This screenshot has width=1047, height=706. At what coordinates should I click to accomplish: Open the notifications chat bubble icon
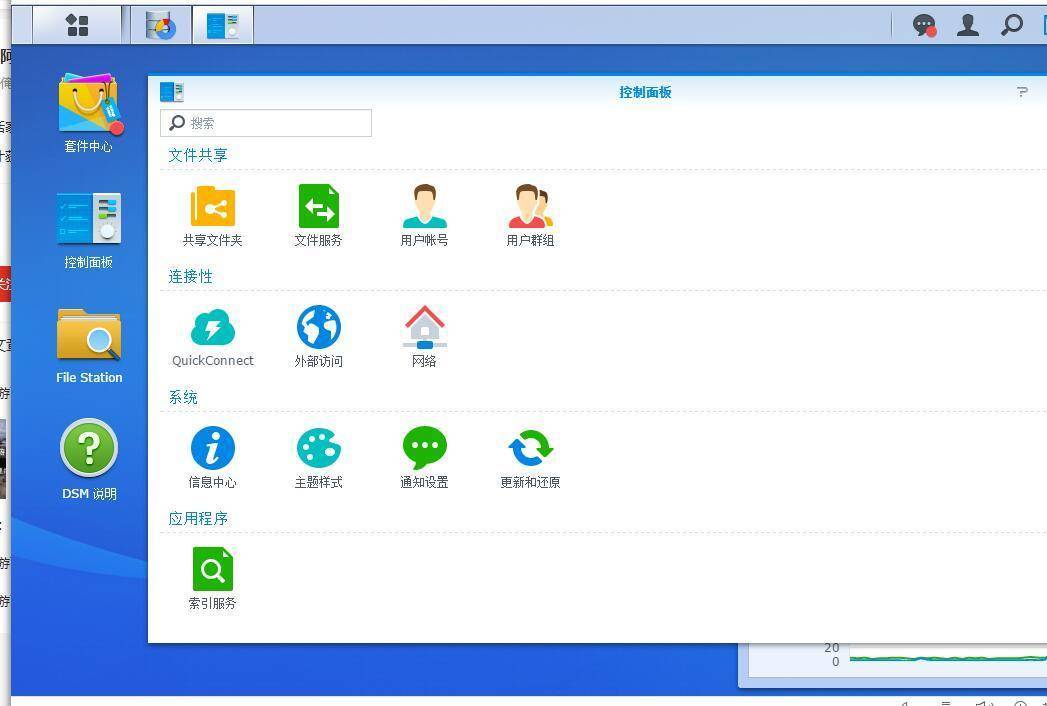(x=924, y=25)
